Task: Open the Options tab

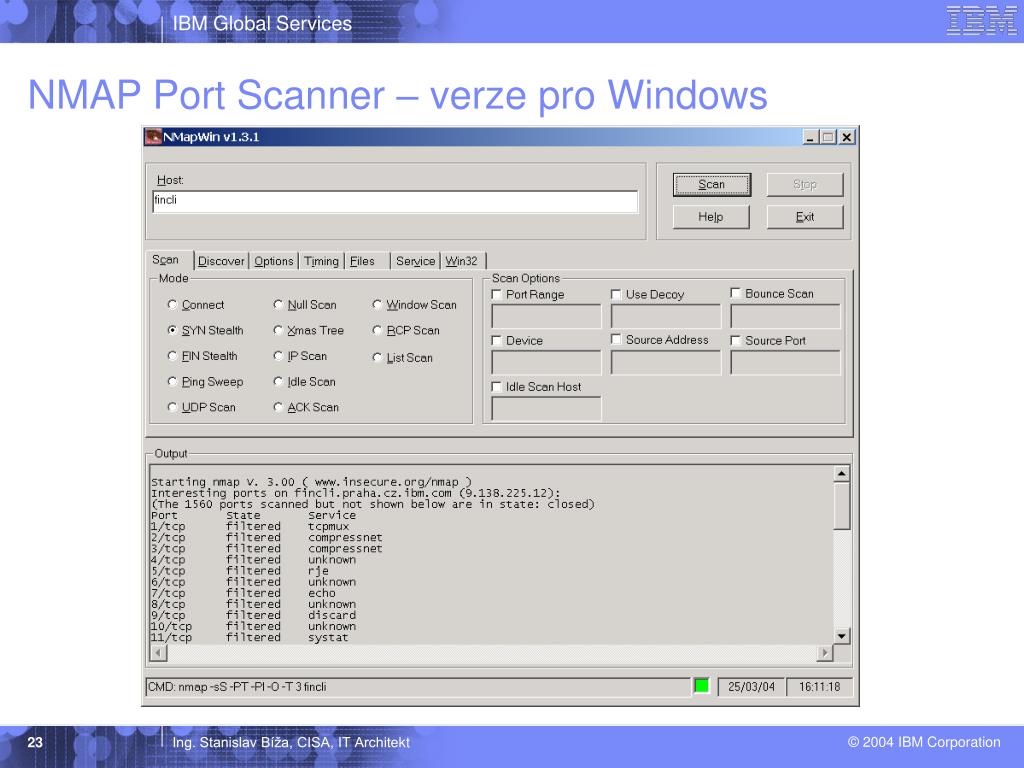Action: point(274,261)
